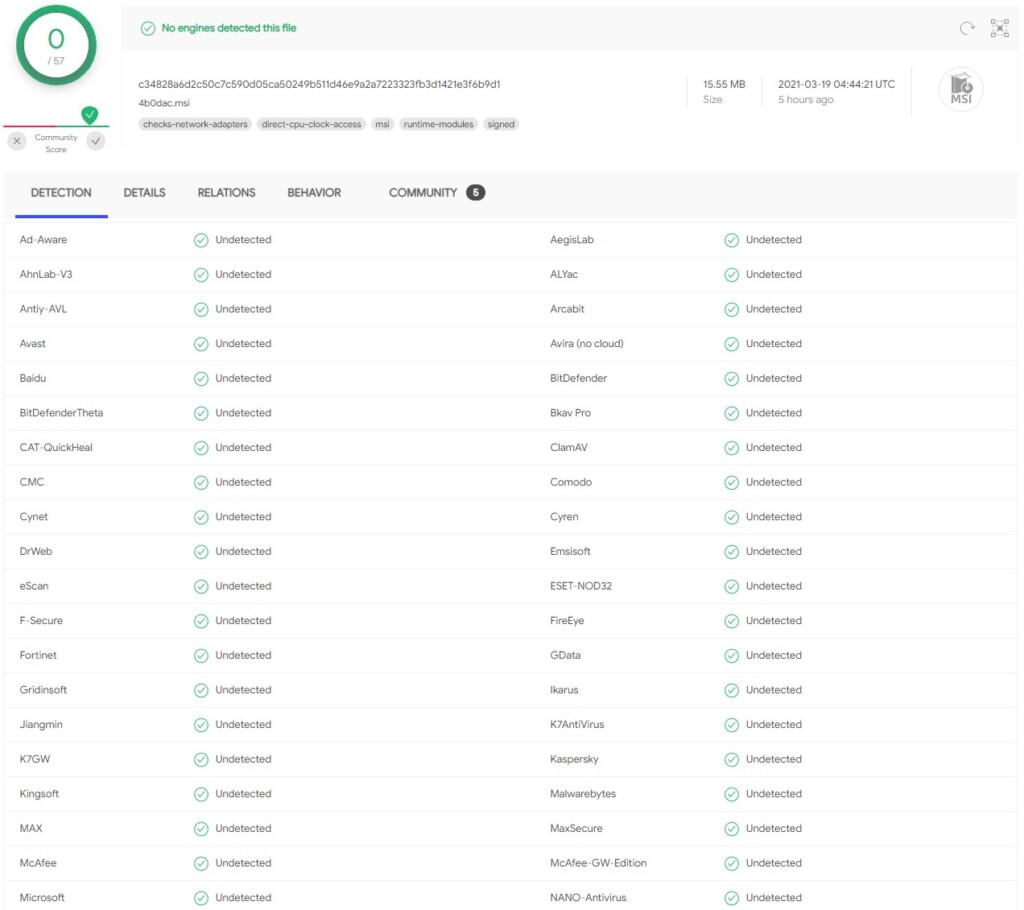Click the signed tag
Viewport: 1024px width, 910px height.
tap(501, 124)
